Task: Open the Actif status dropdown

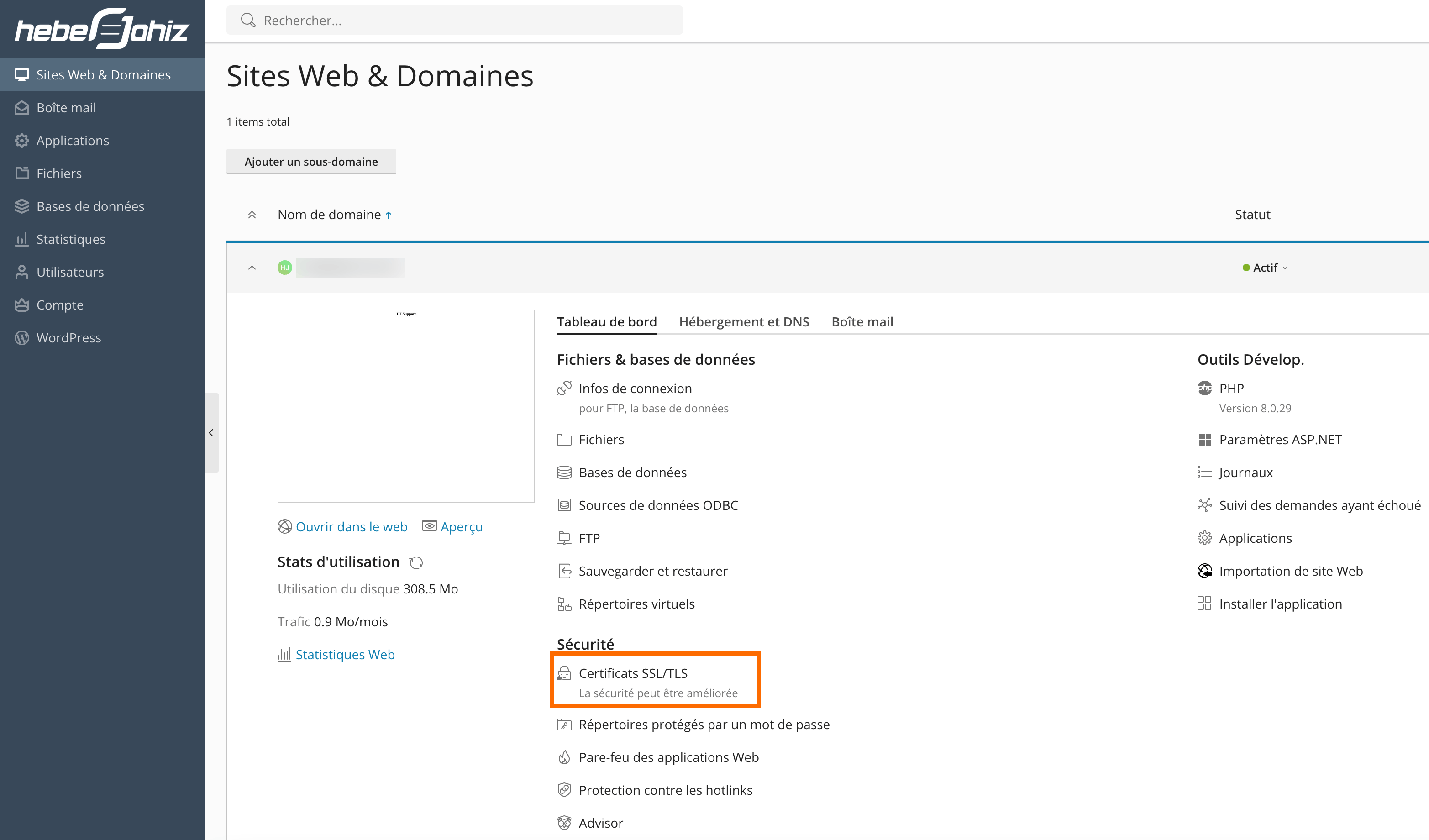Action: [x=1265, y=268]
